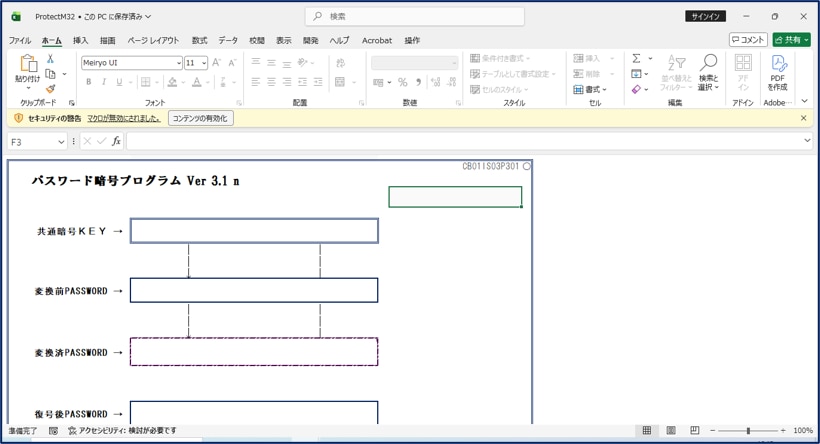
Task: Open the Insert (挿入) ribbon tab
Action: click(x=80, y=40)
